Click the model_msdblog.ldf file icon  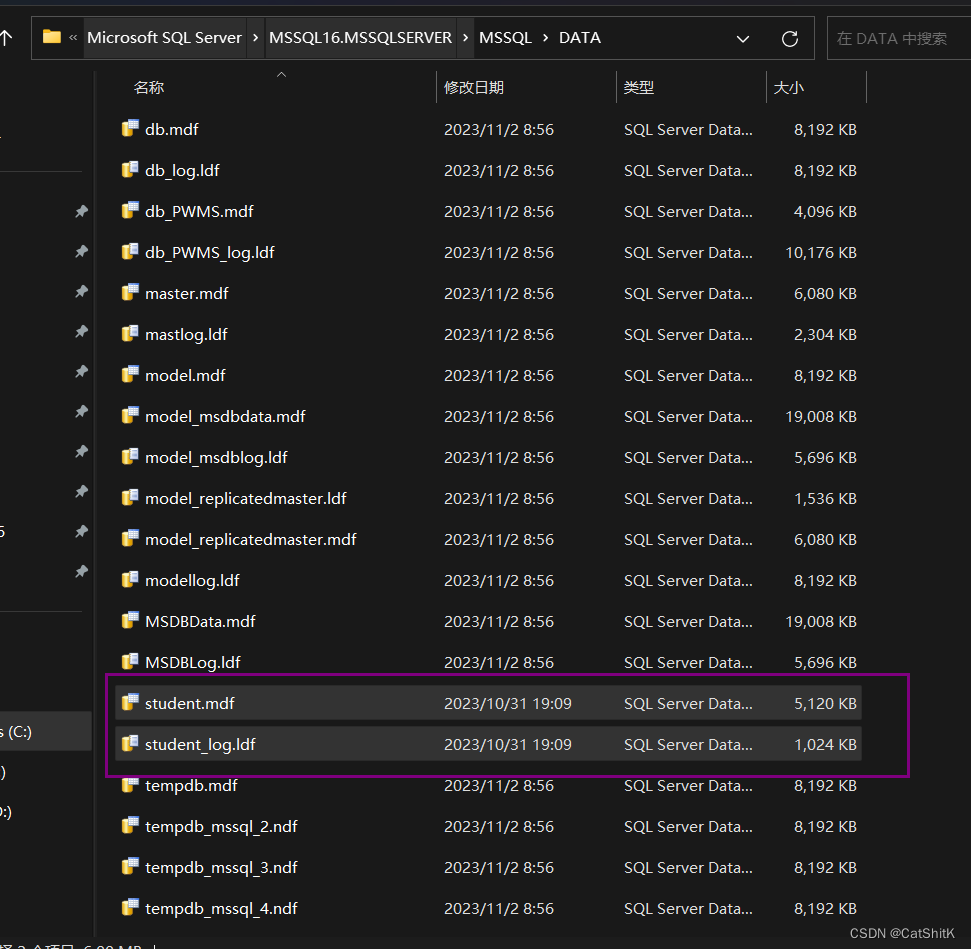(x=130, y=457)
